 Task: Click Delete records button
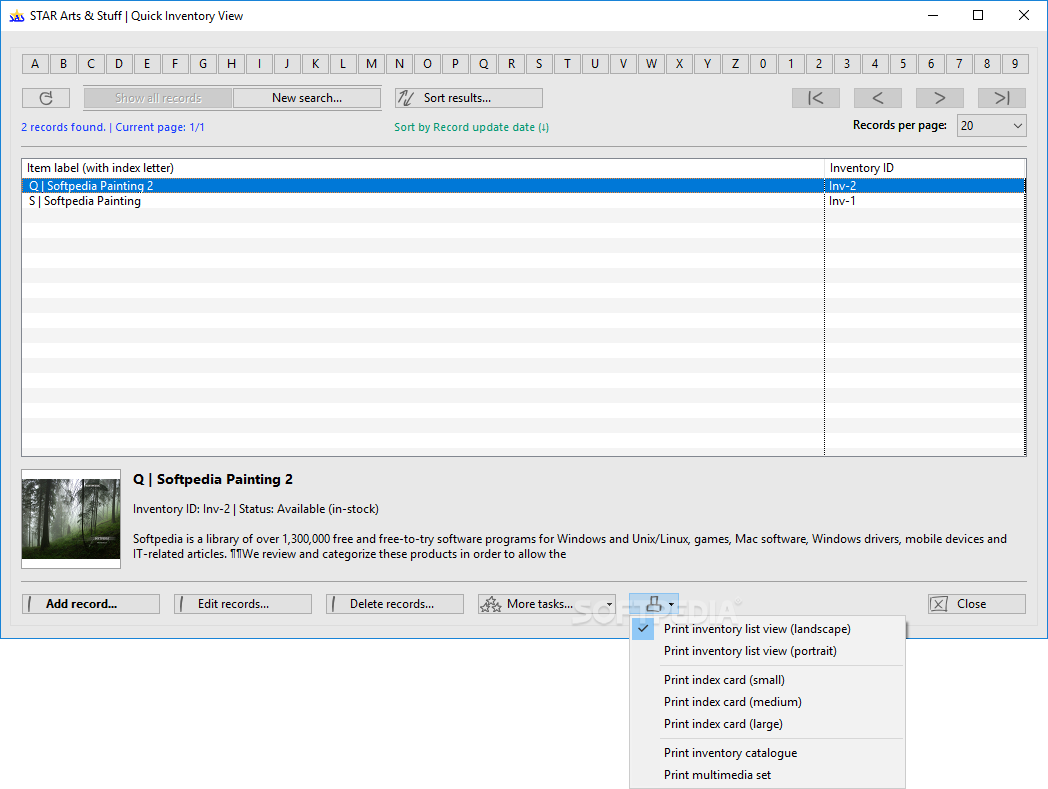point(395,604)
